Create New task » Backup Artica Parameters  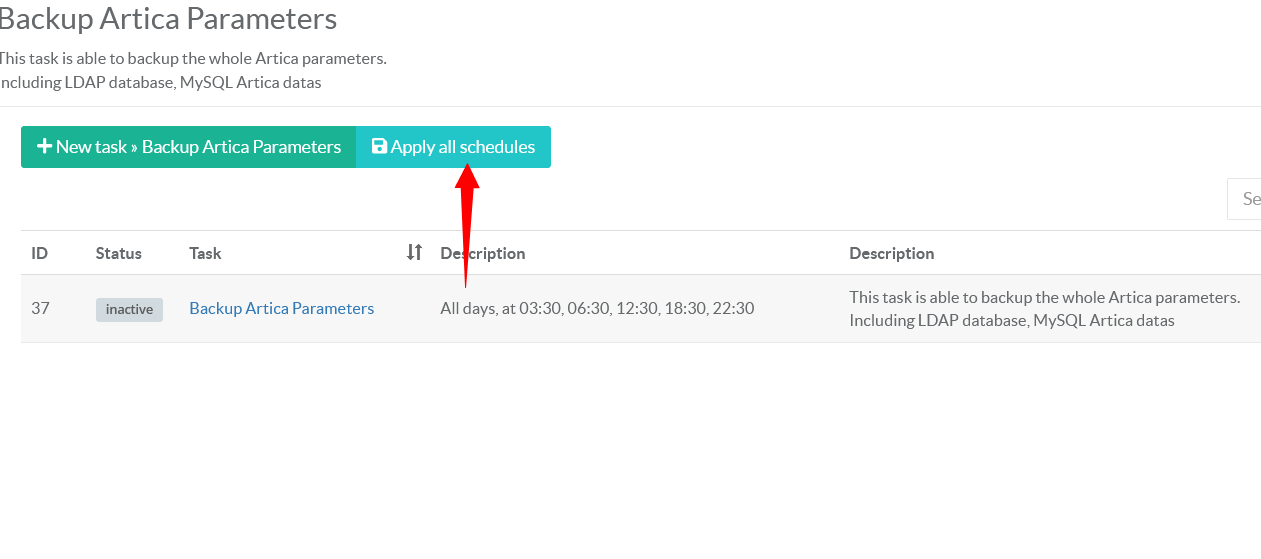[x=189, y=147]
